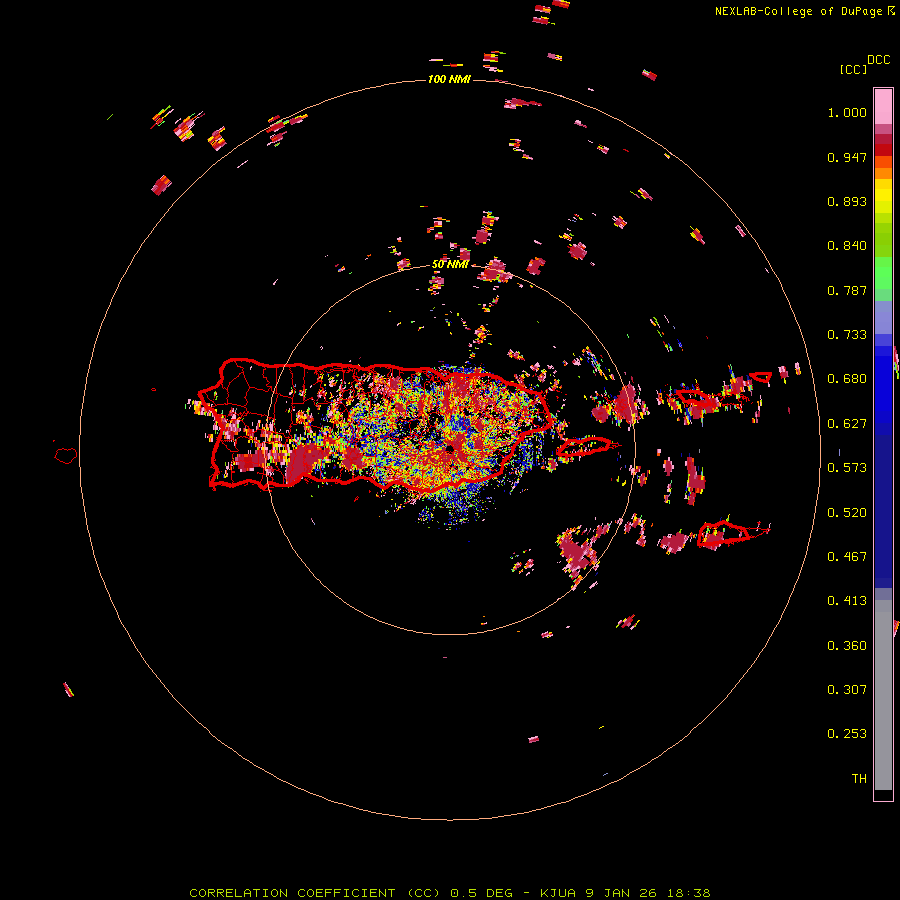Click the 0.573 value on the color scale
Screen dimensions: 900x900
click(847, 468)
